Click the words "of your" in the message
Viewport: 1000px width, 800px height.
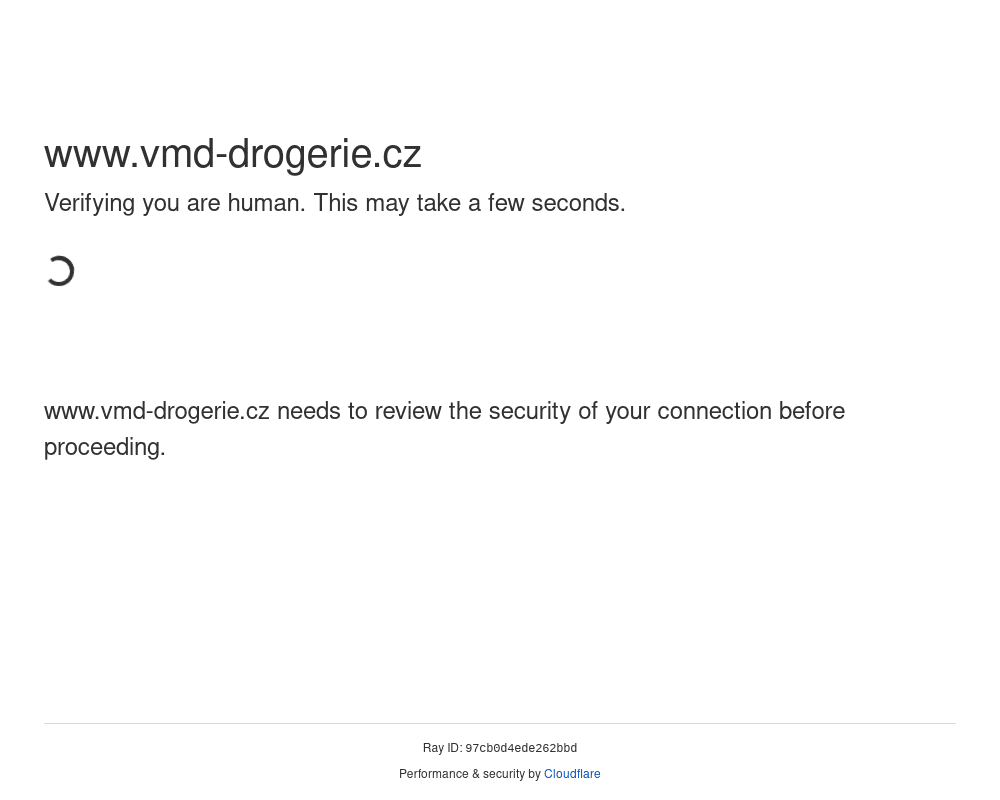pos(614,411)
